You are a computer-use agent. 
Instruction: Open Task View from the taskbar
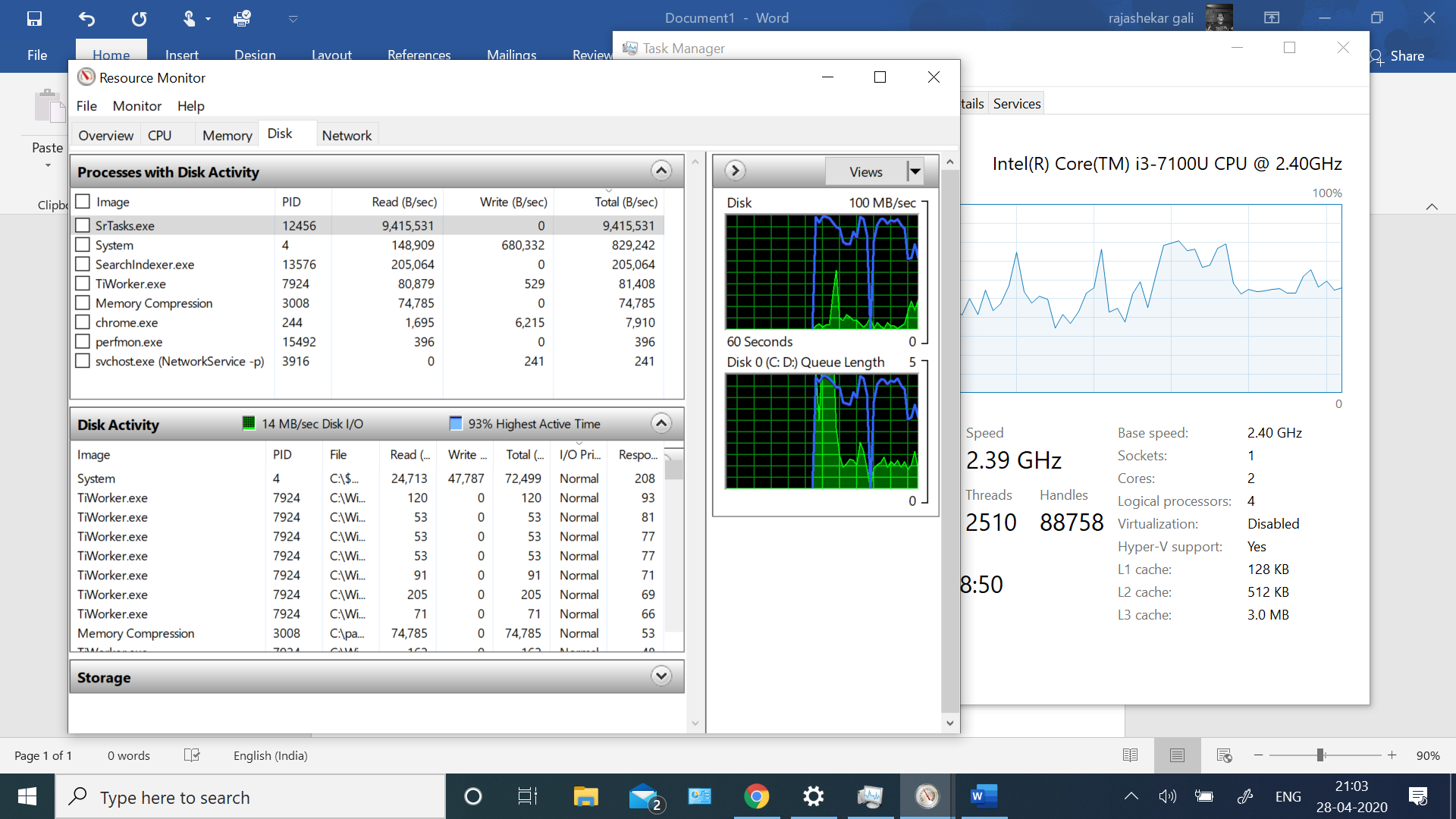528,796
